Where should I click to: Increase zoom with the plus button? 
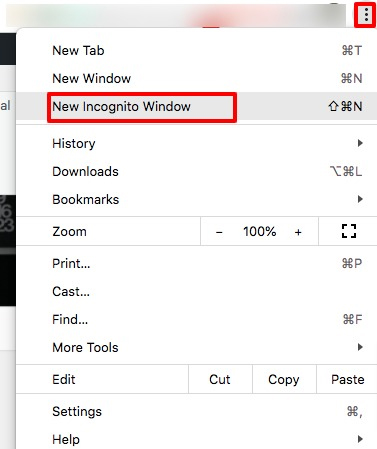point(298,232)
